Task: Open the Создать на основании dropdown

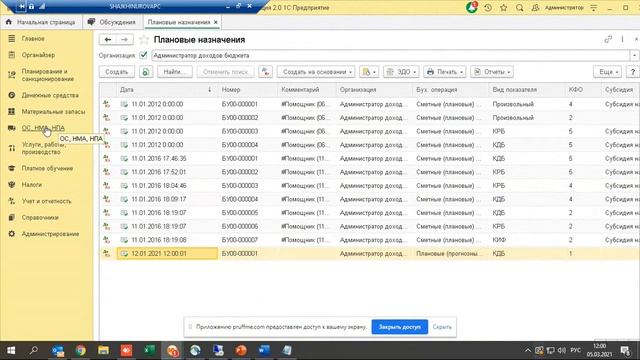Action: tap(316, 72)
